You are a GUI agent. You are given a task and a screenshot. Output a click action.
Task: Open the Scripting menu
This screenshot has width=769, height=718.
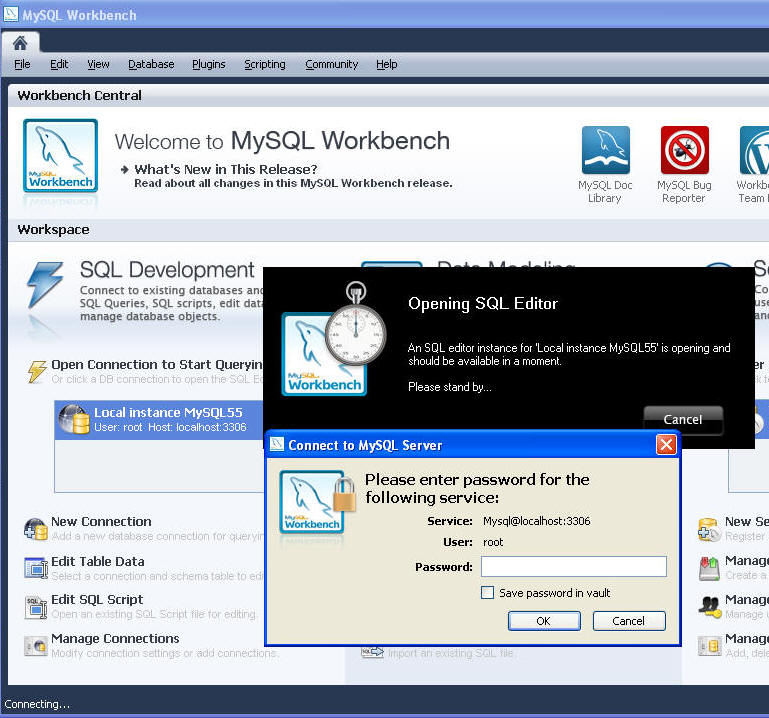tap(265, 64)
